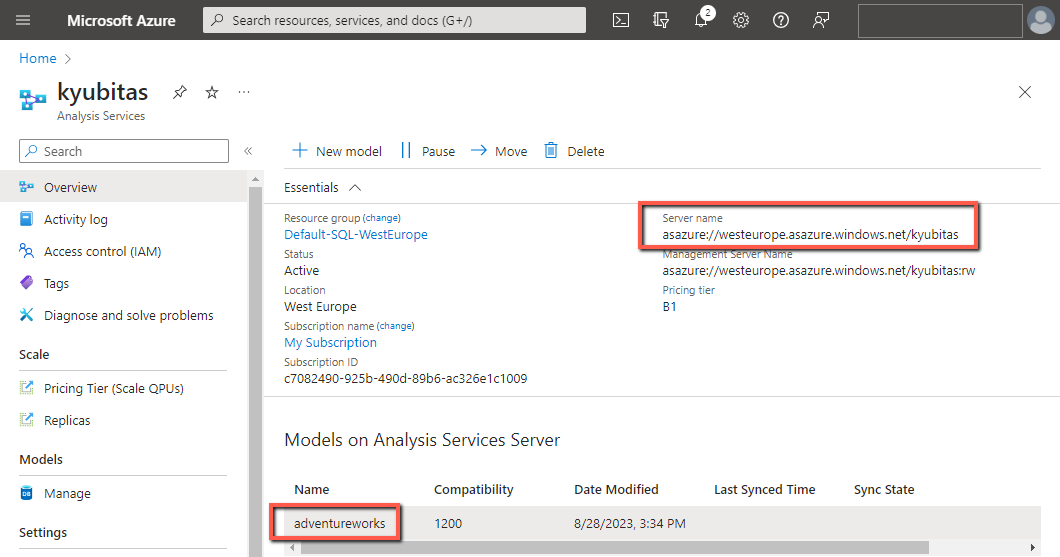
Task: Click the Overview sidebar icon
Action: 26,187
